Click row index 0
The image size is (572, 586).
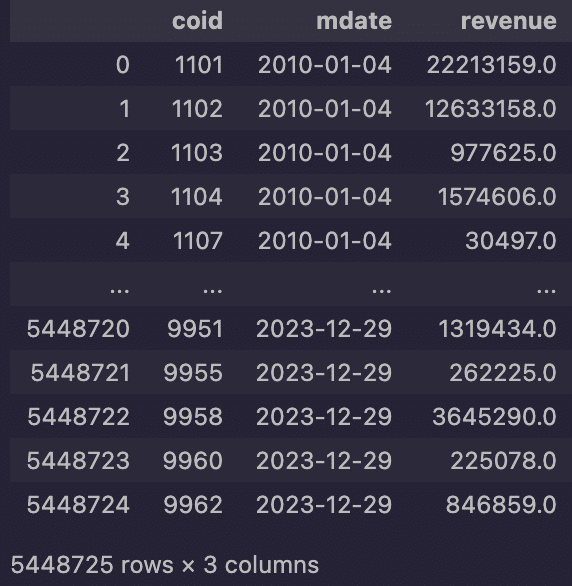123,65
